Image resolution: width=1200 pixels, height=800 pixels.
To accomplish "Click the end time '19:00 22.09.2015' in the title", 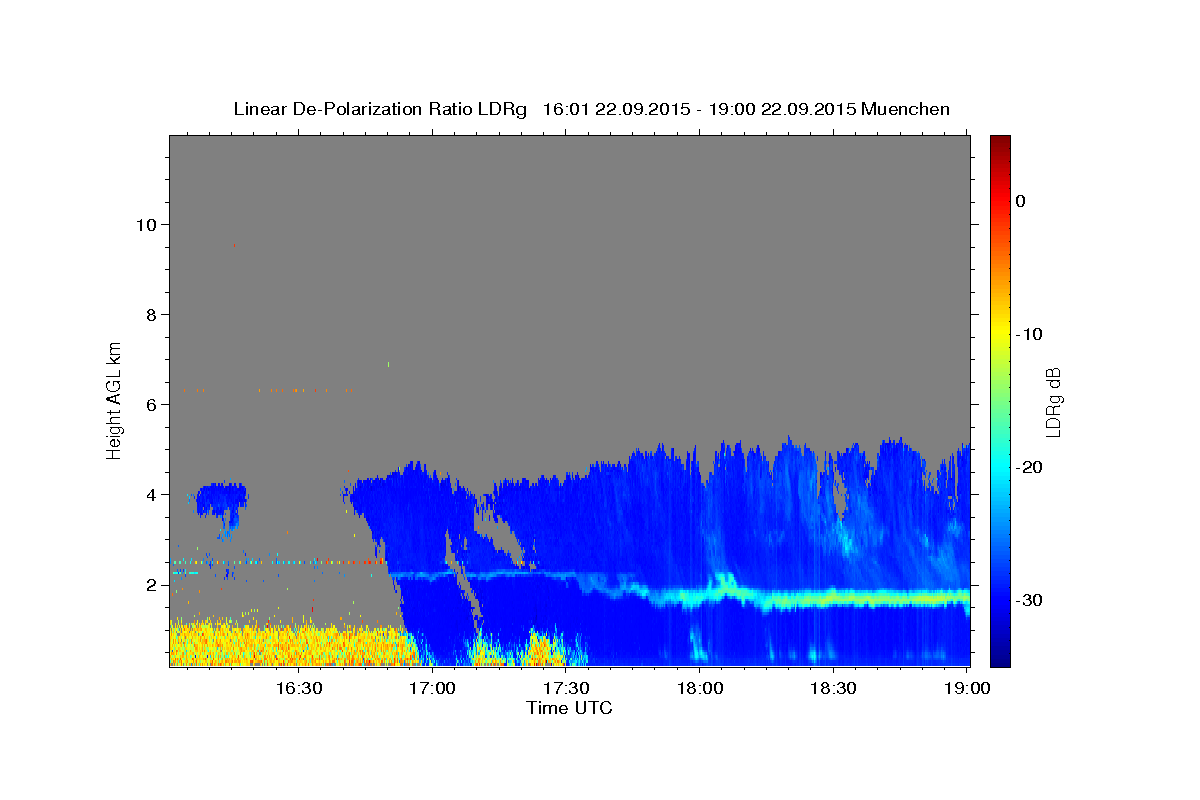I will coord(781,109).
